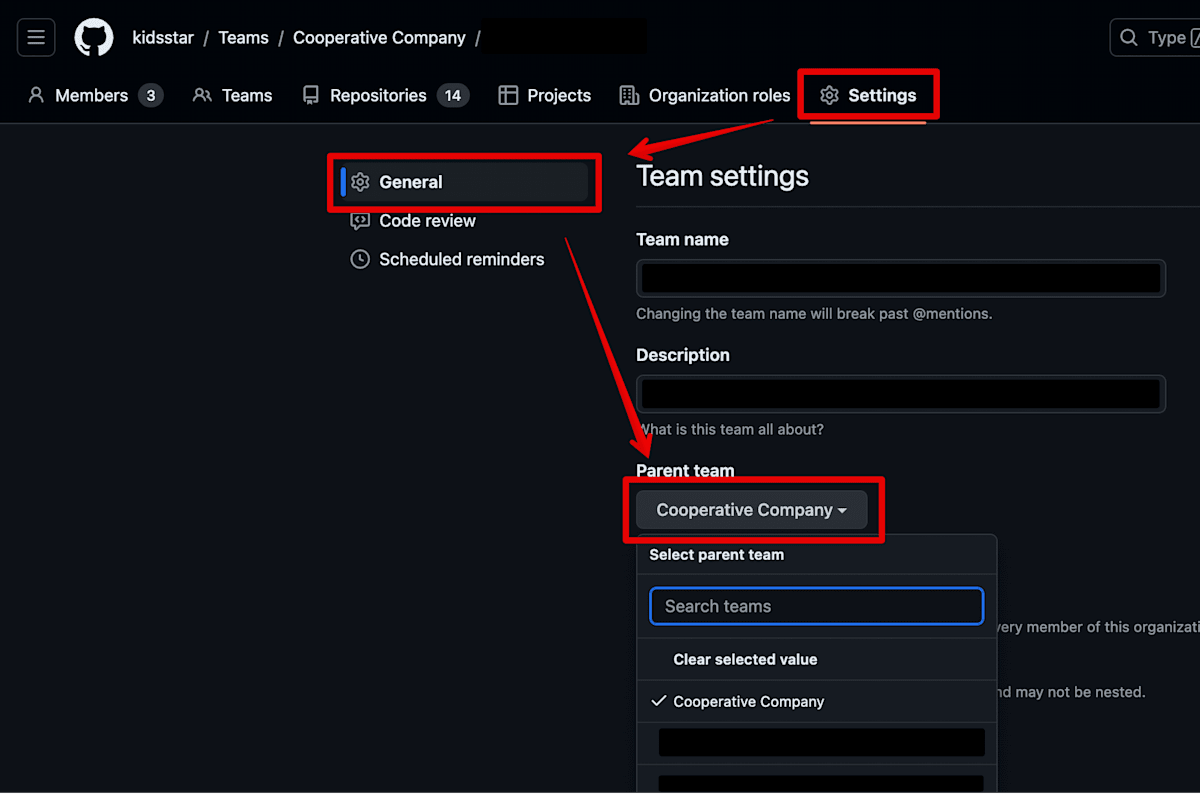Focus the top search box
Viewport: 1200px width, 794px height.
[1156, 38]
